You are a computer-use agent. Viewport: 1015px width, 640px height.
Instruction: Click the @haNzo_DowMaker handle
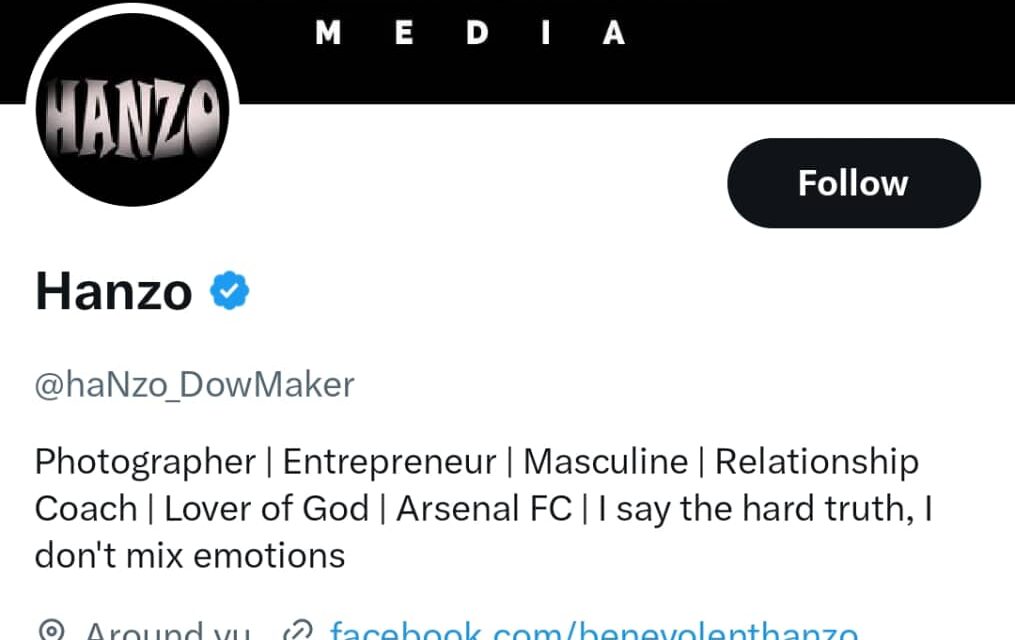click(193, 384)
